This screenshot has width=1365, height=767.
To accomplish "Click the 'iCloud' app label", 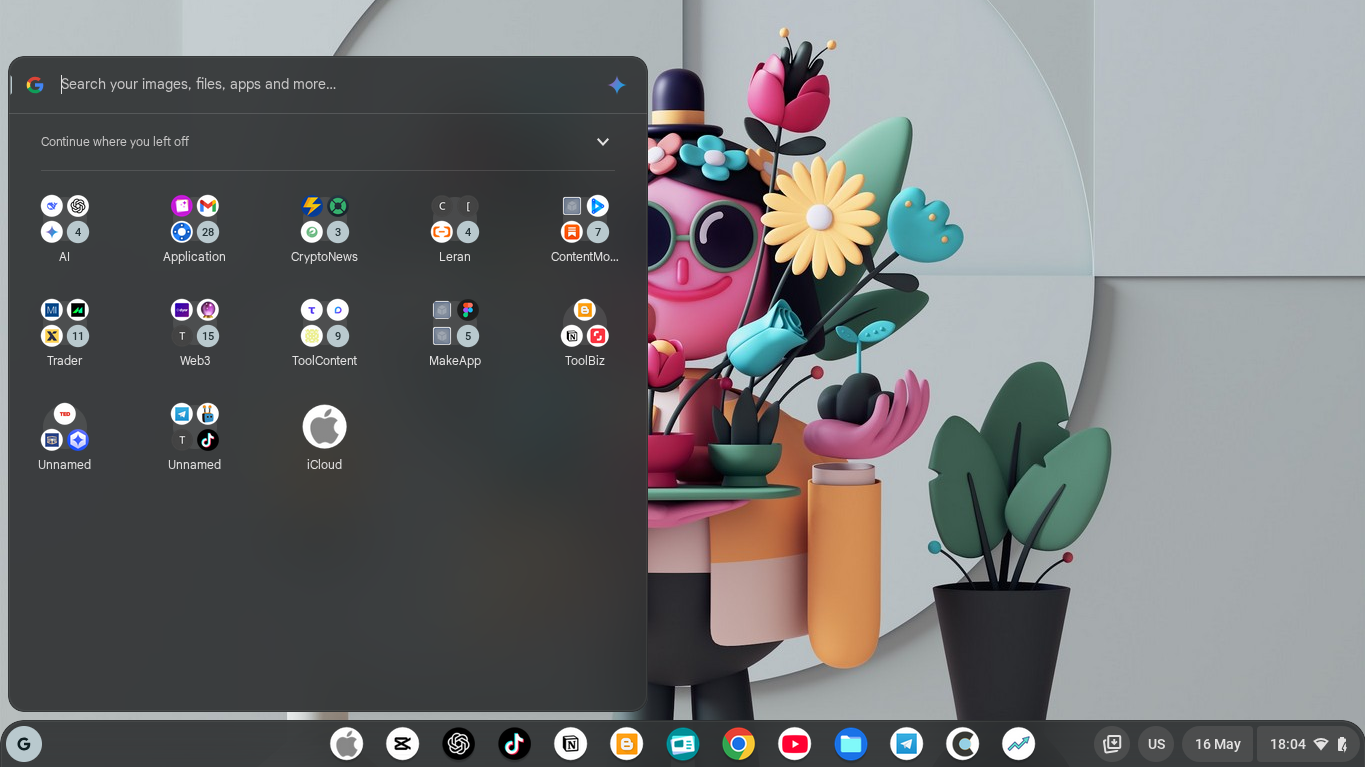I will tap(324, 465).
